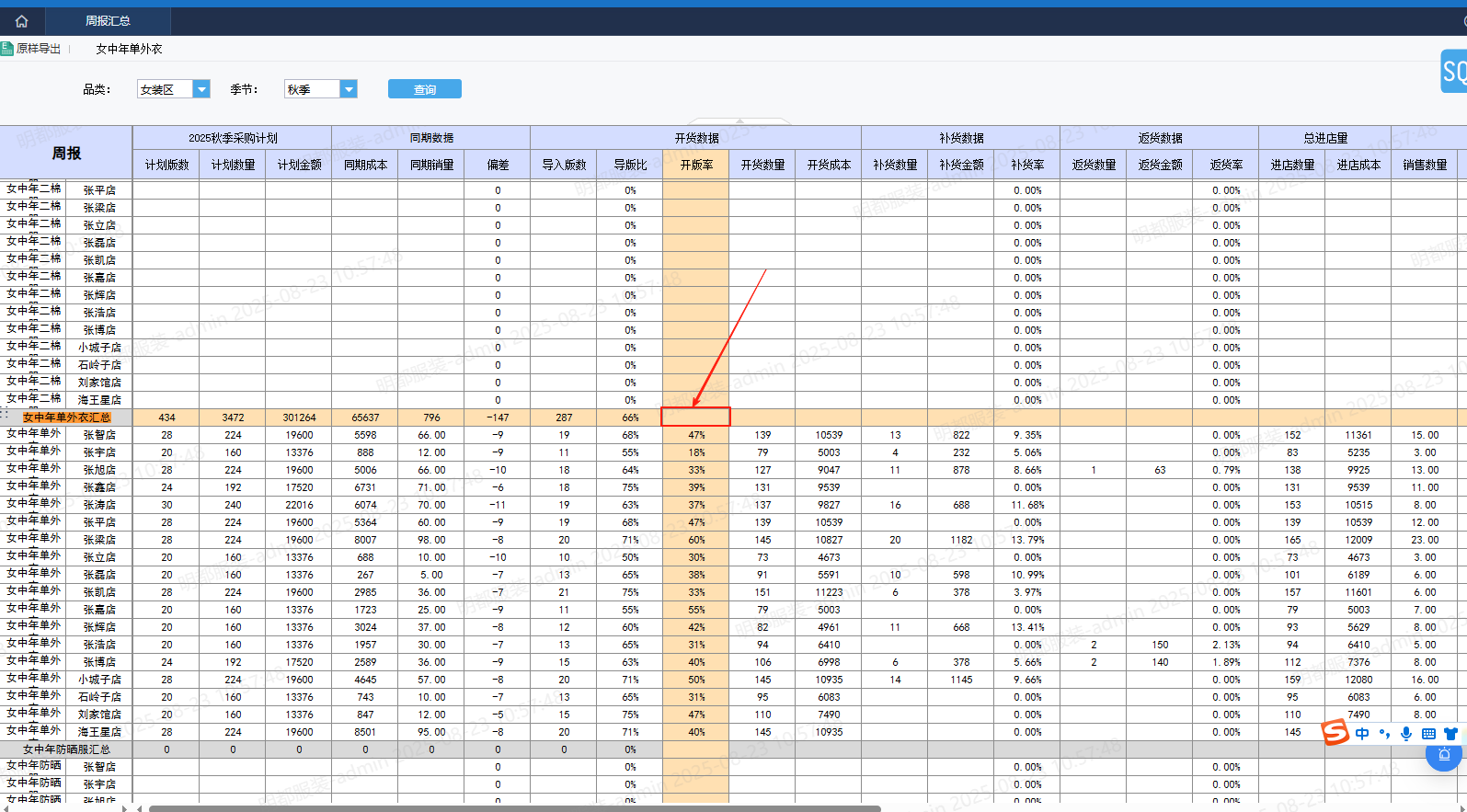
Task: Click the 秋季 season field
Action: pyautogui.click(x=313, y=89)
